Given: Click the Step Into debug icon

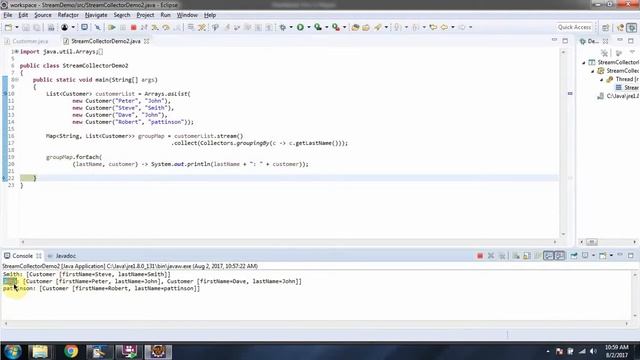Looking at the screenshot, I should click(155, 27).
